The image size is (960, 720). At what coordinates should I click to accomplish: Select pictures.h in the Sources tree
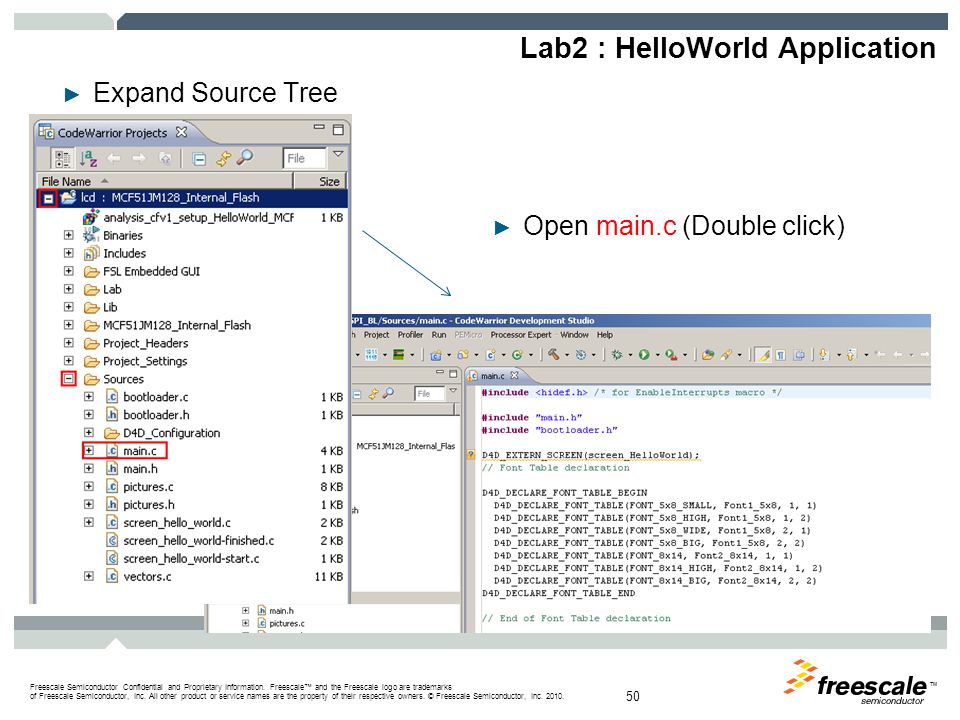pos(149,504)
